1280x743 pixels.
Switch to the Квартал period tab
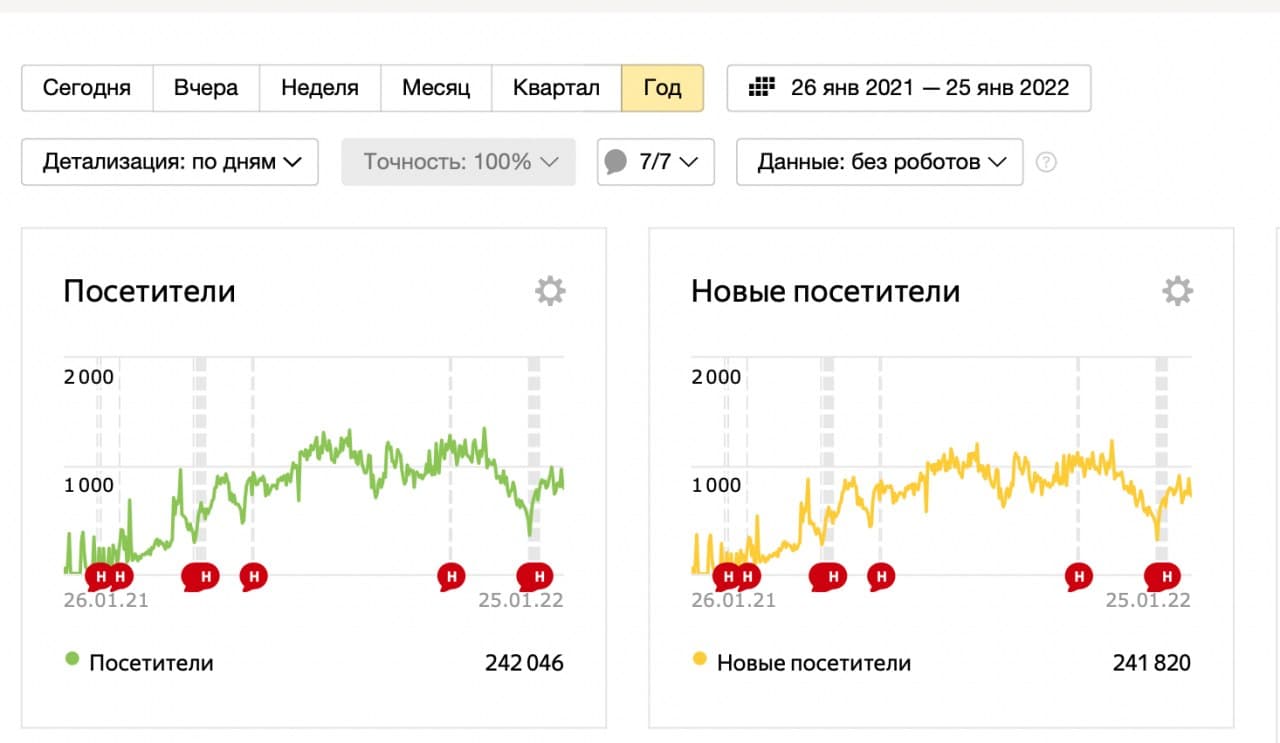(x=556, y=87)
